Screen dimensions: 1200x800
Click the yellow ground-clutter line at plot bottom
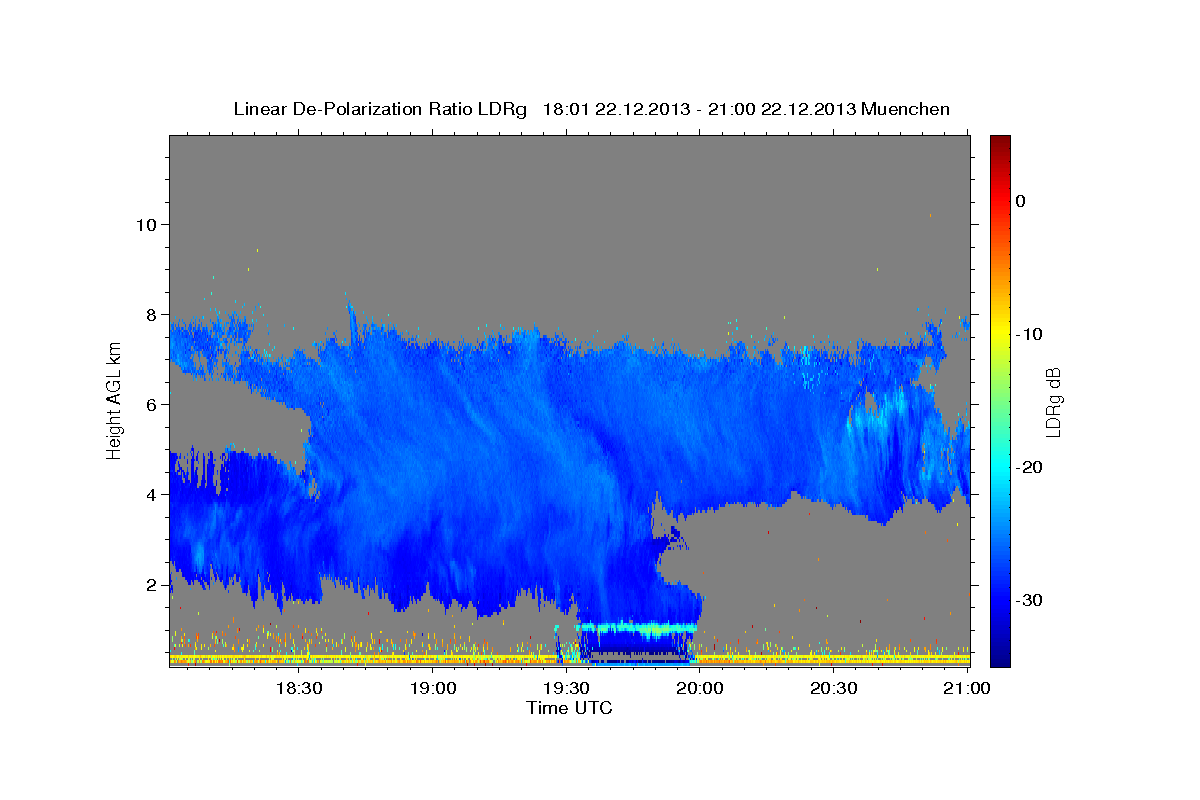click(569, 657)
